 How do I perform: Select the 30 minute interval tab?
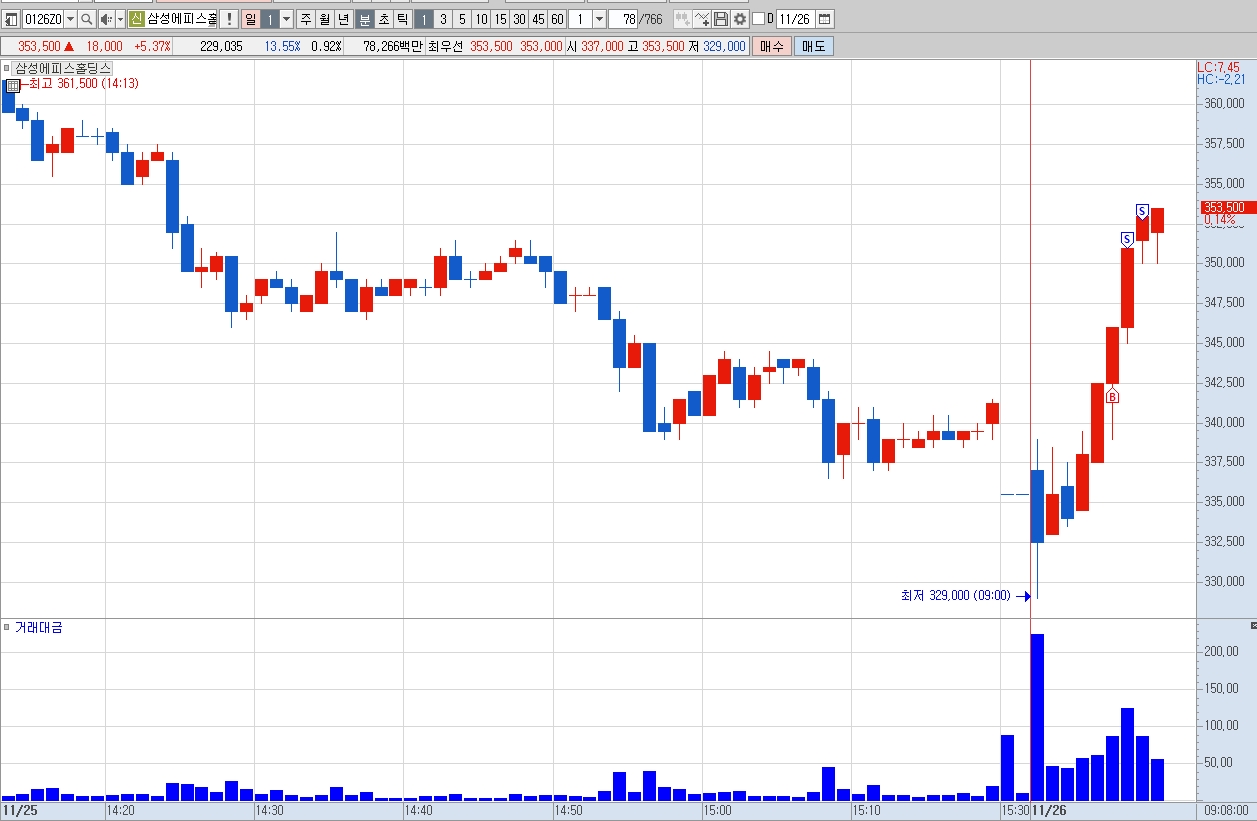(x=519, y=19)
